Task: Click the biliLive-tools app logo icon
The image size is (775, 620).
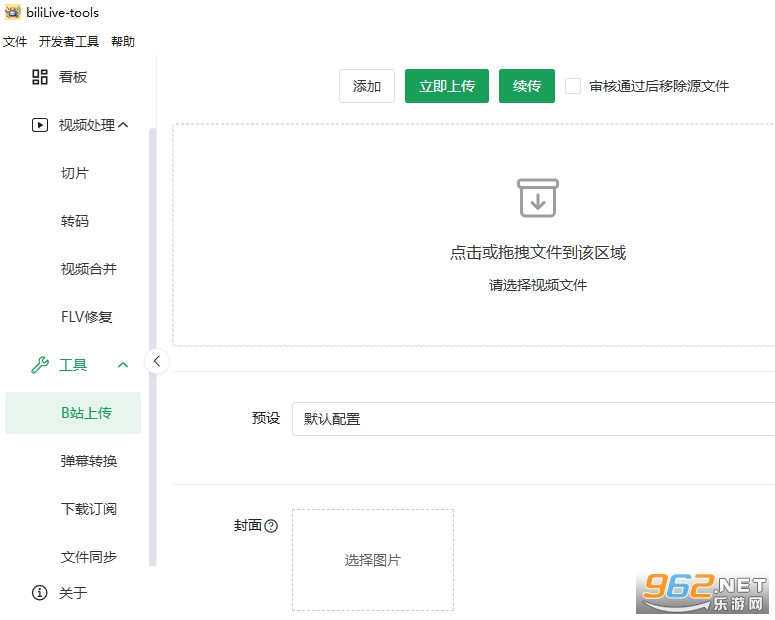Action: [13, 12]
